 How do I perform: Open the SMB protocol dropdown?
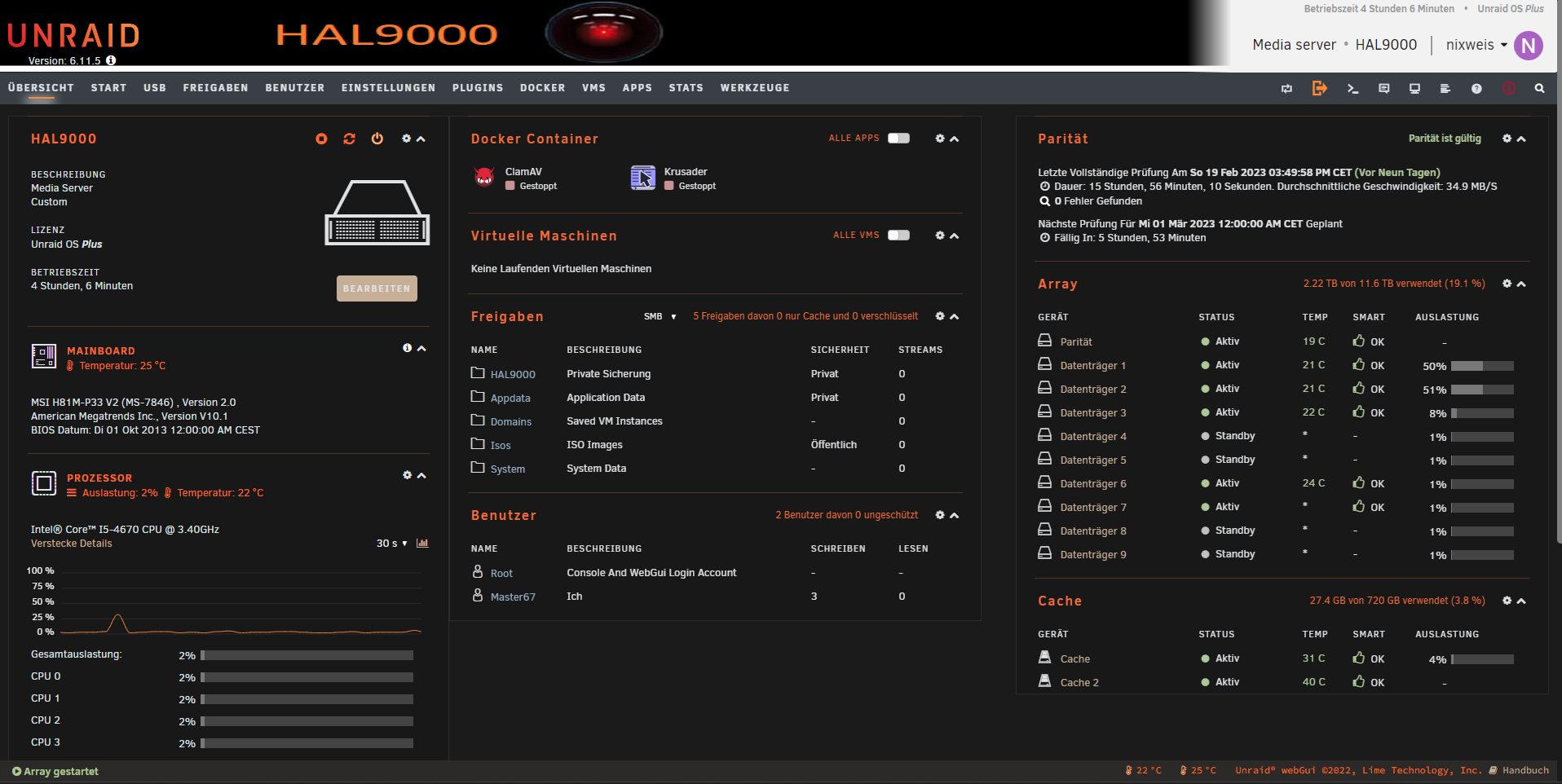pos(660,316)
